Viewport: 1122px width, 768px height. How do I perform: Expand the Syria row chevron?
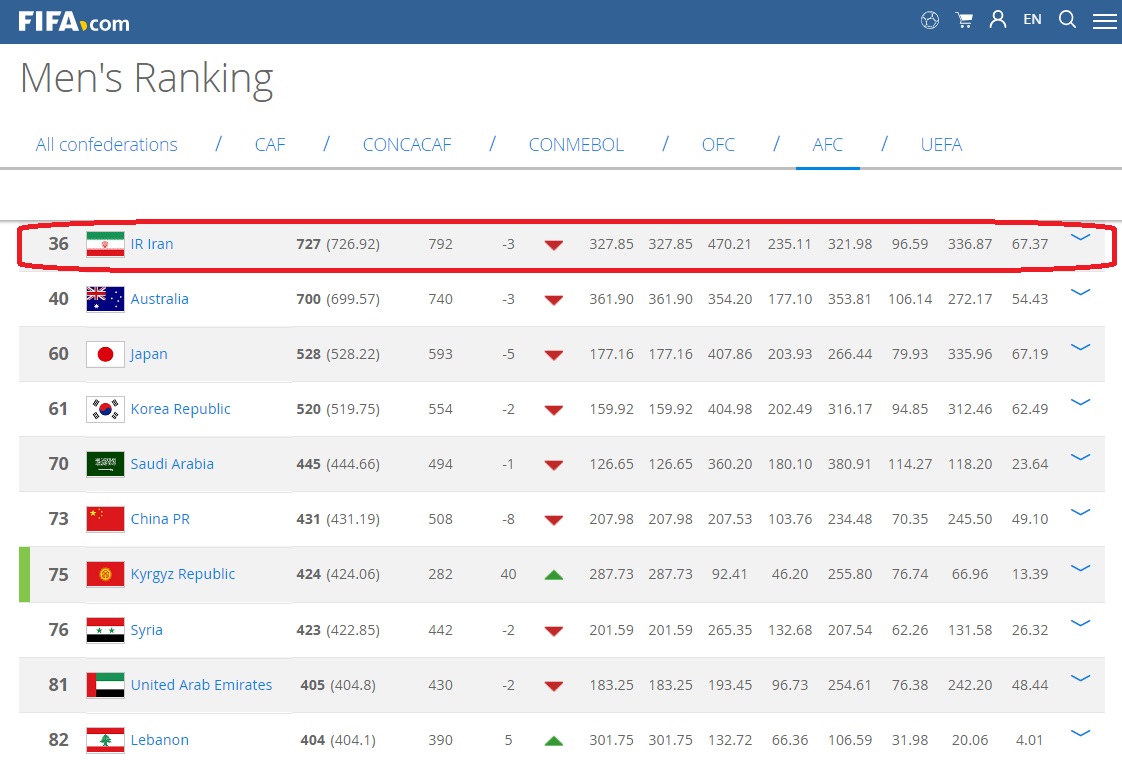coord(1080,623)
